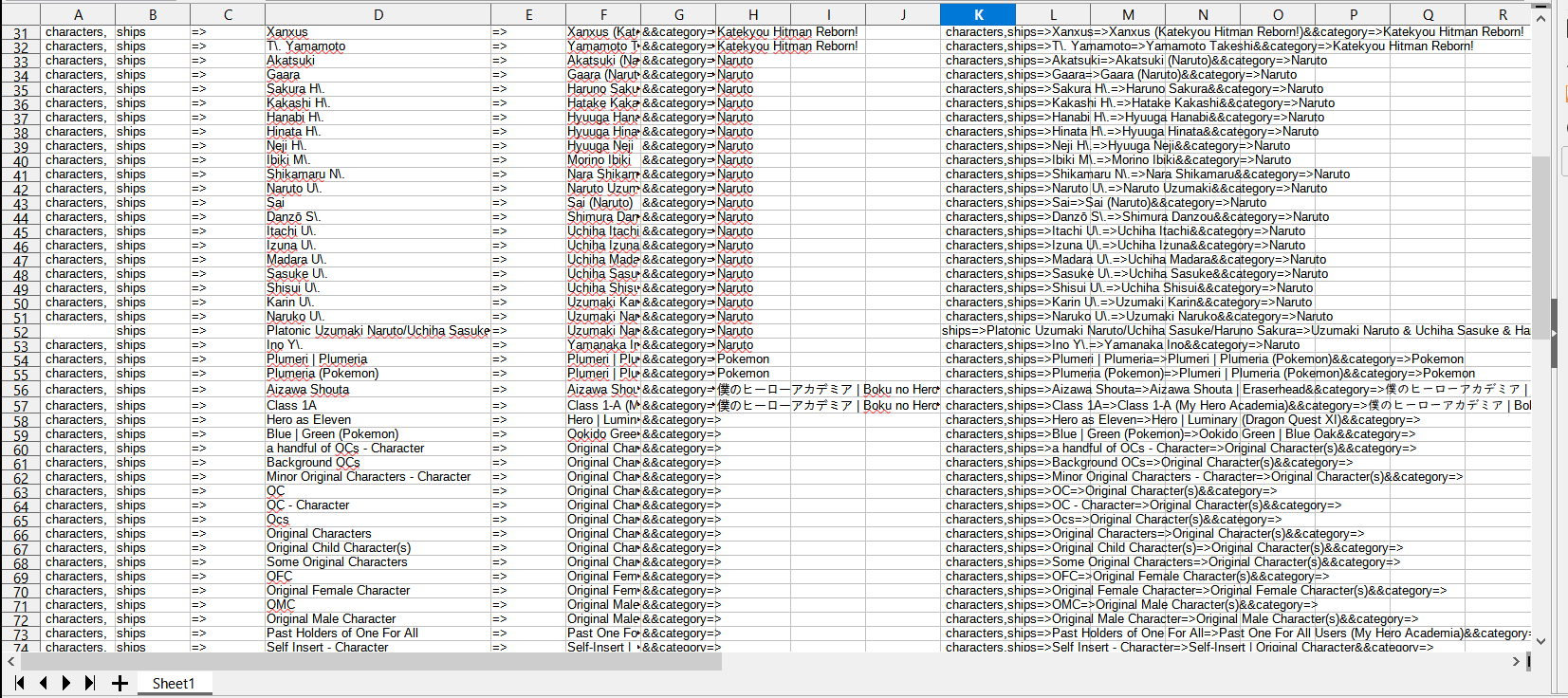
Task: Click the "Sakura H\." cell
Action: coord(378,89)
